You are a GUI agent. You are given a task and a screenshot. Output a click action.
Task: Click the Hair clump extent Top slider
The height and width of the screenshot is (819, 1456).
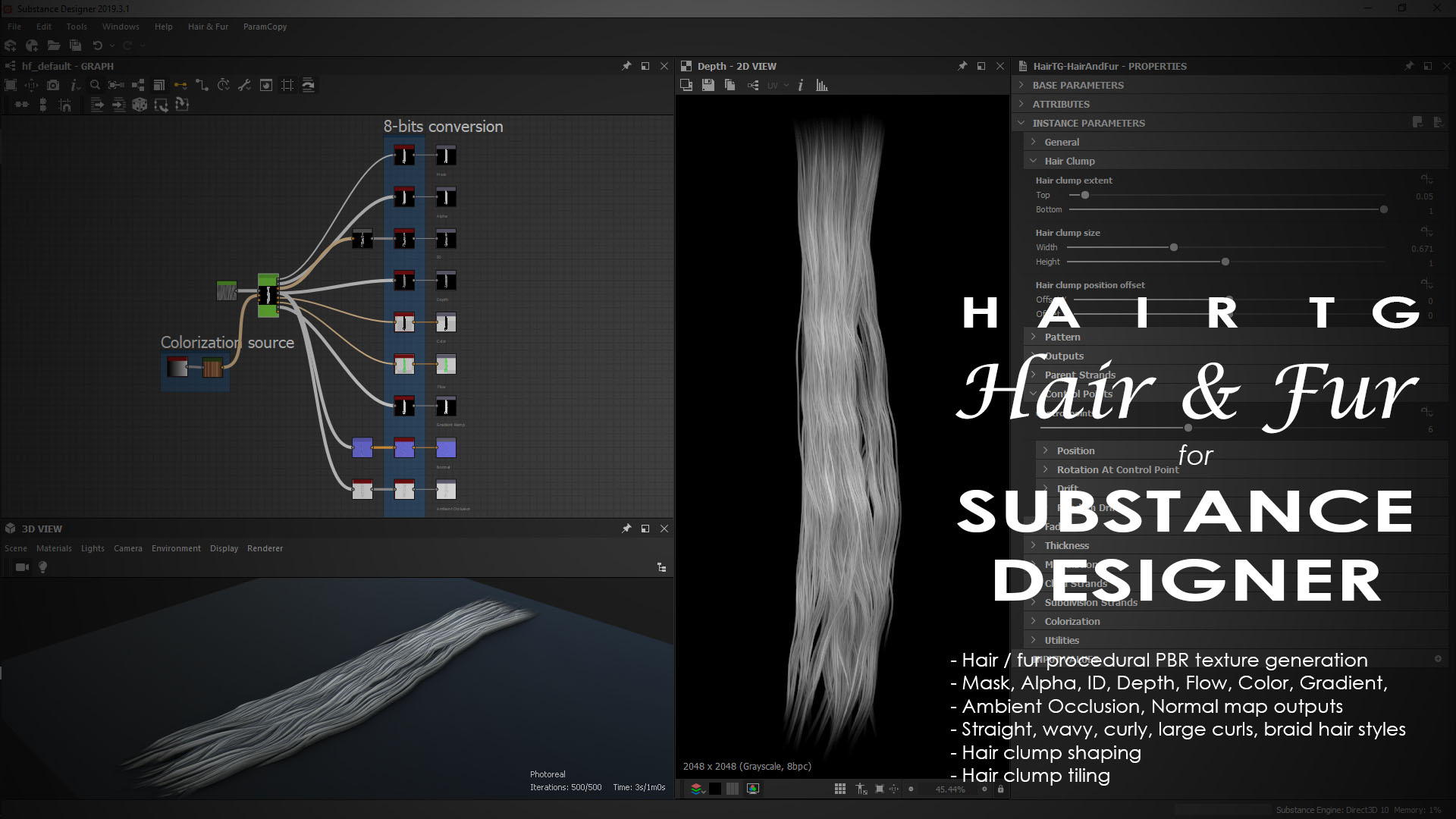pos(1227,196)
